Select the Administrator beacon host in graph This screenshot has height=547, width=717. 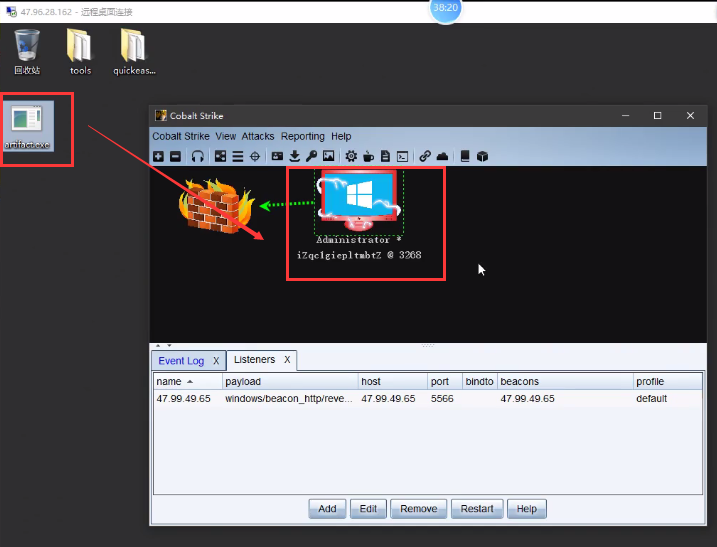357,198
